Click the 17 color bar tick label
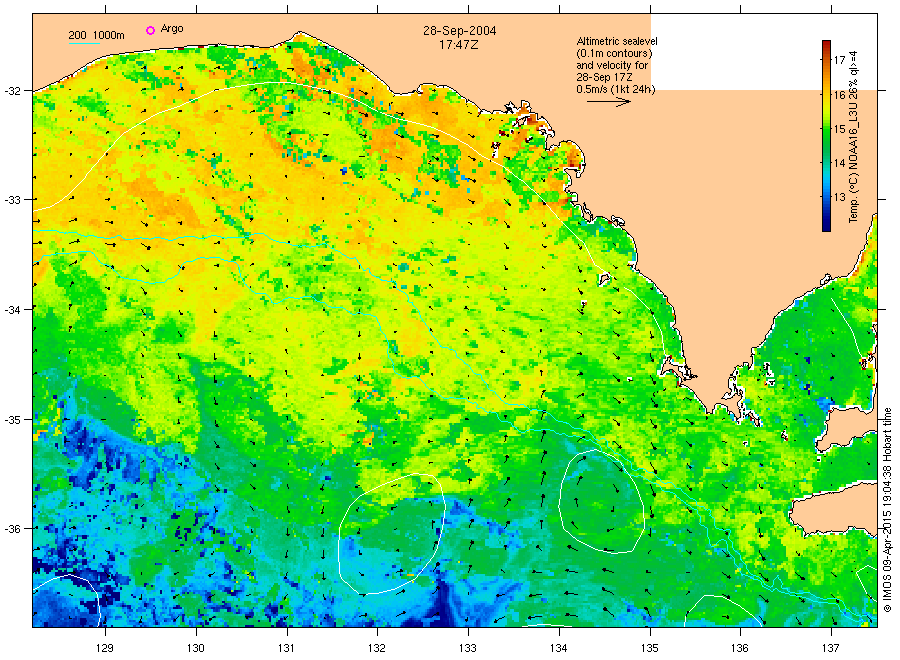 [839, 60]
